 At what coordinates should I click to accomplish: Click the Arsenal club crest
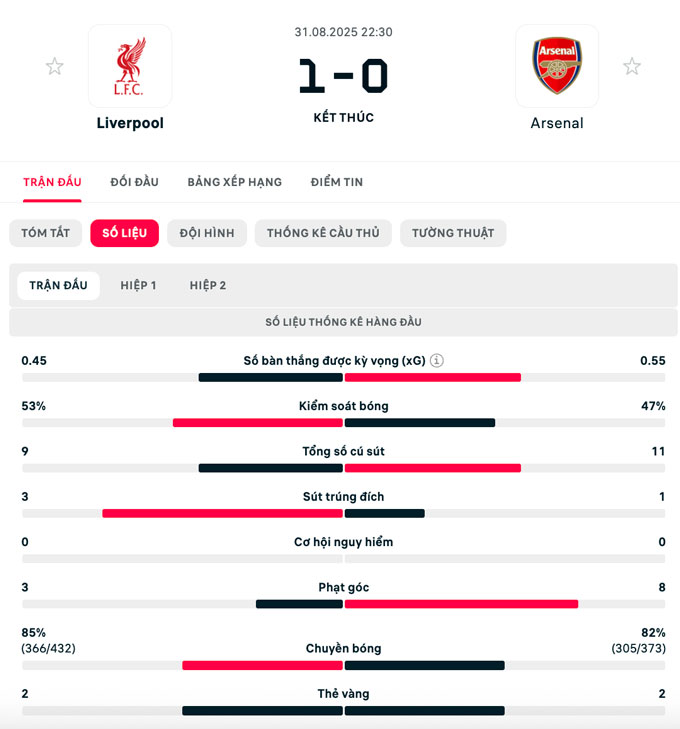[x=557, y=66]
